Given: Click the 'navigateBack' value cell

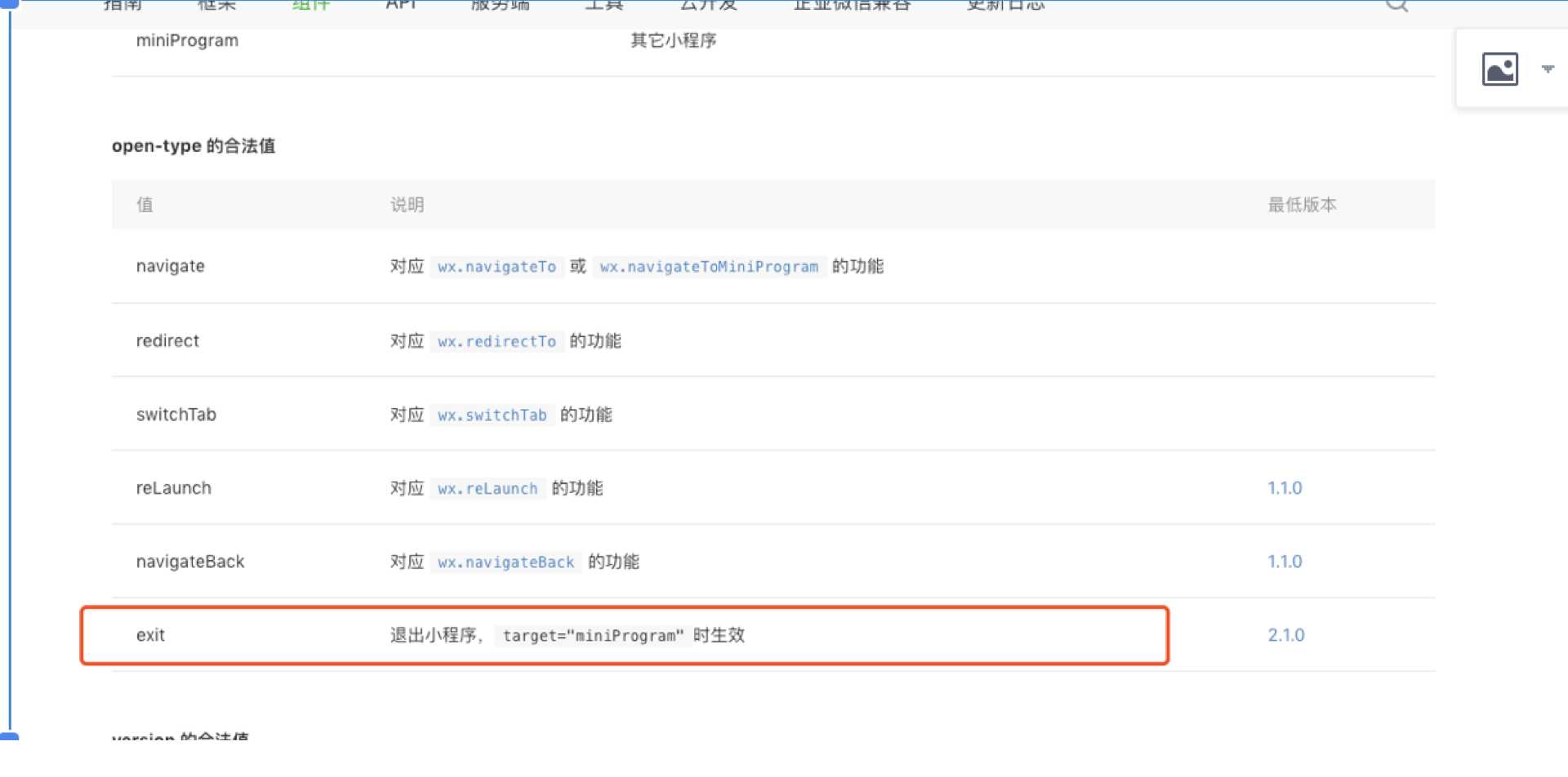Looking at the screenshot, I should tap(190, 562).
